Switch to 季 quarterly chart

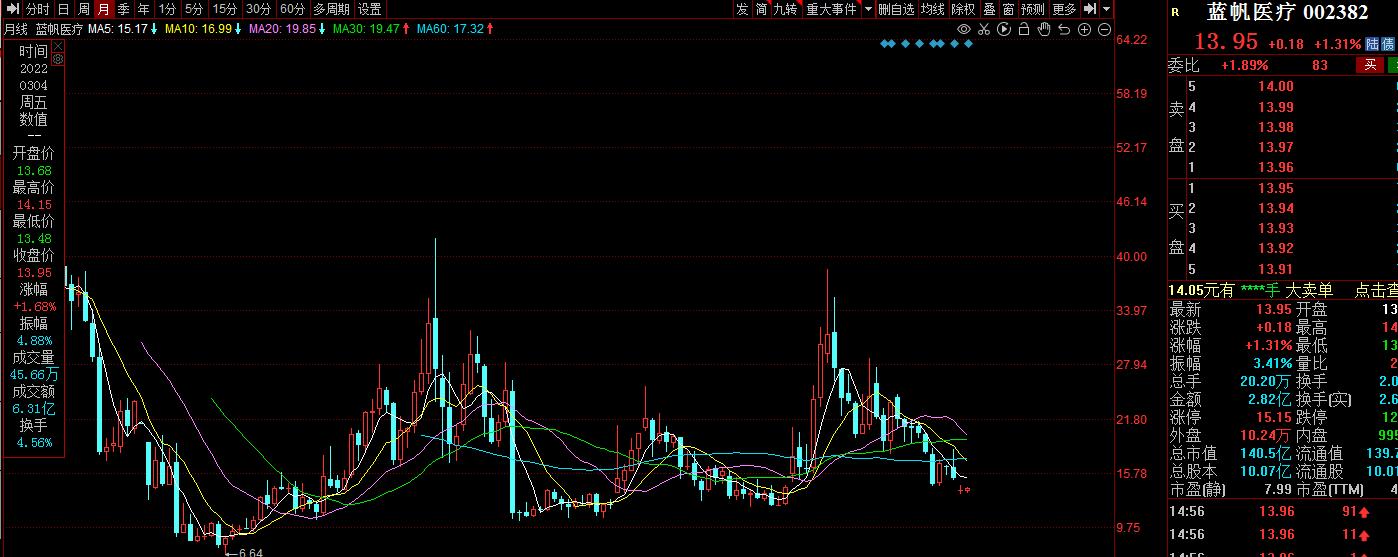123,9
